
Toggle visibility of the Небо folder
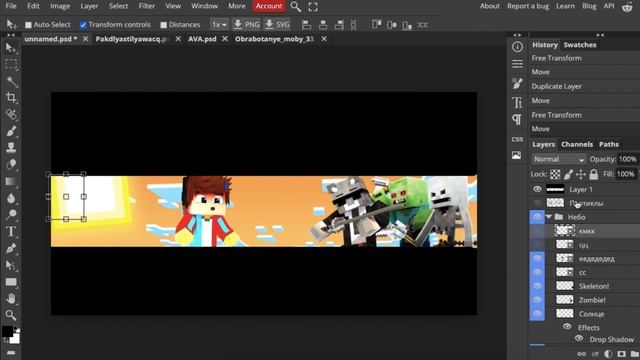tap(537, 217)
